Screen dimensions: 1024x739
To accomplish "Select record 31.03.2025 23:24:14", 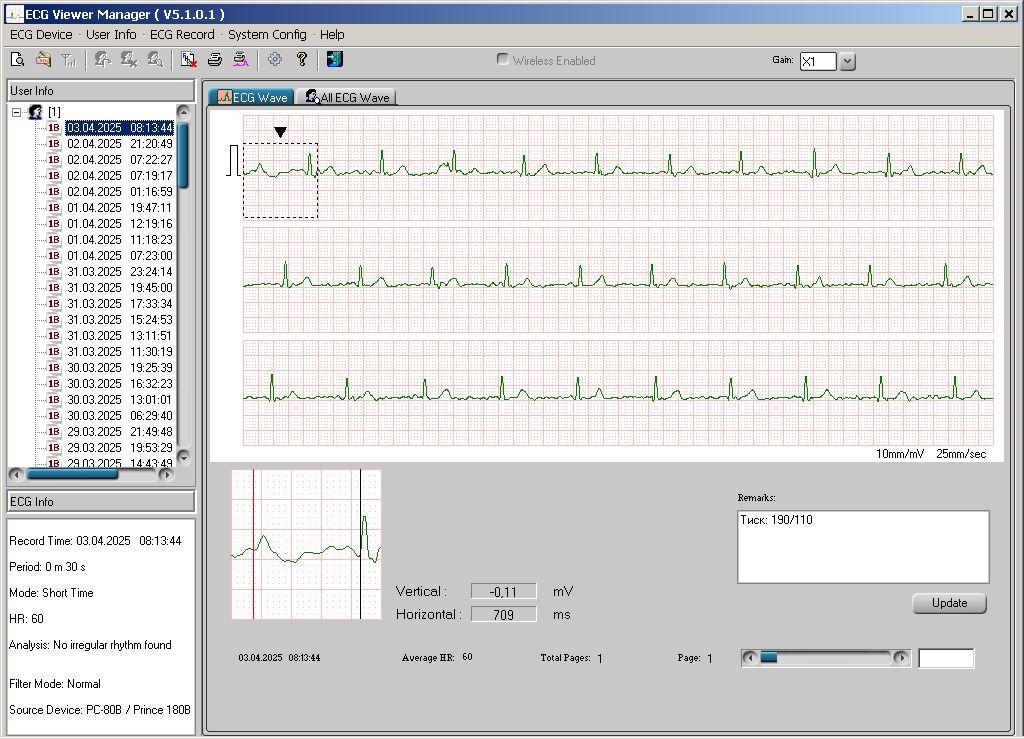I will pyautogui.click(x=120, y=272).
